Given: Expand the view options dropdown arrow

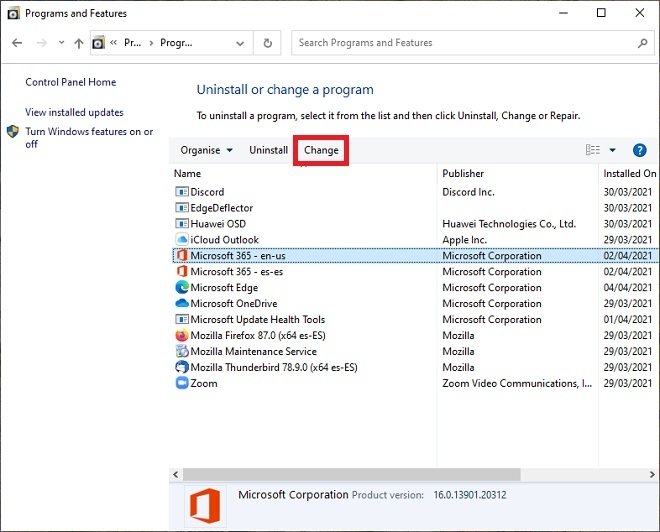Looking at the screenshot, I should click(612, 150).
